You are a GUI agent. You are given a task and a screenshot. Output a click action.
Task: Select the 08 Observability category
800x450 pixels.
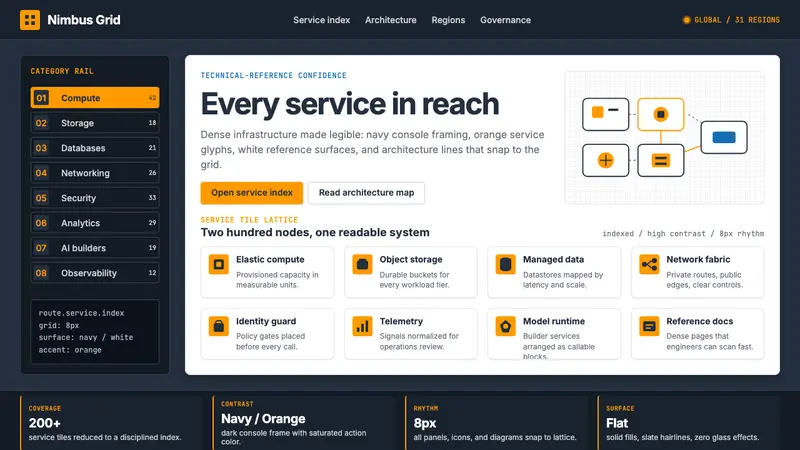coord(95,272)
